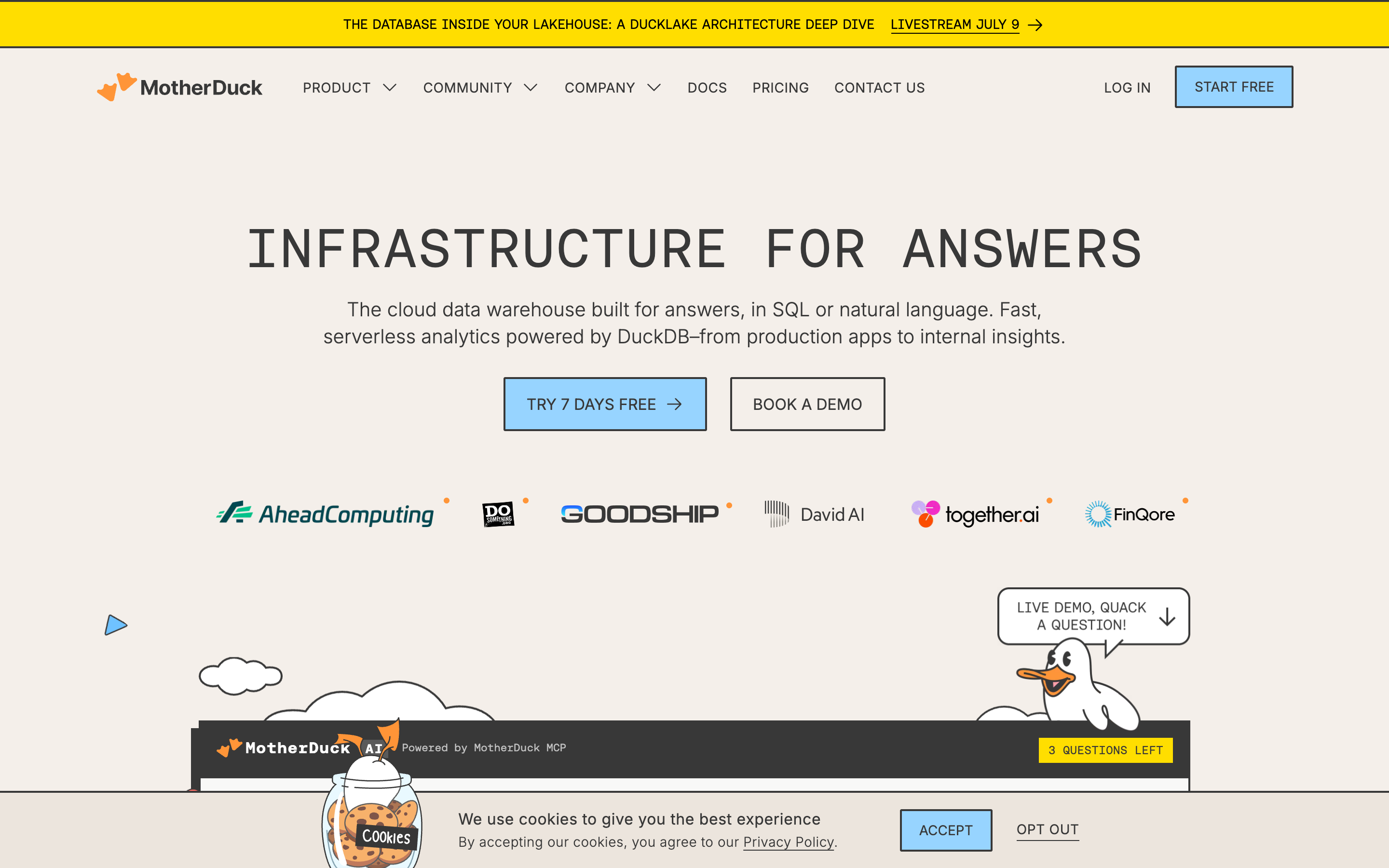
Task: Click the Book a Demo button
Action: 807,404
